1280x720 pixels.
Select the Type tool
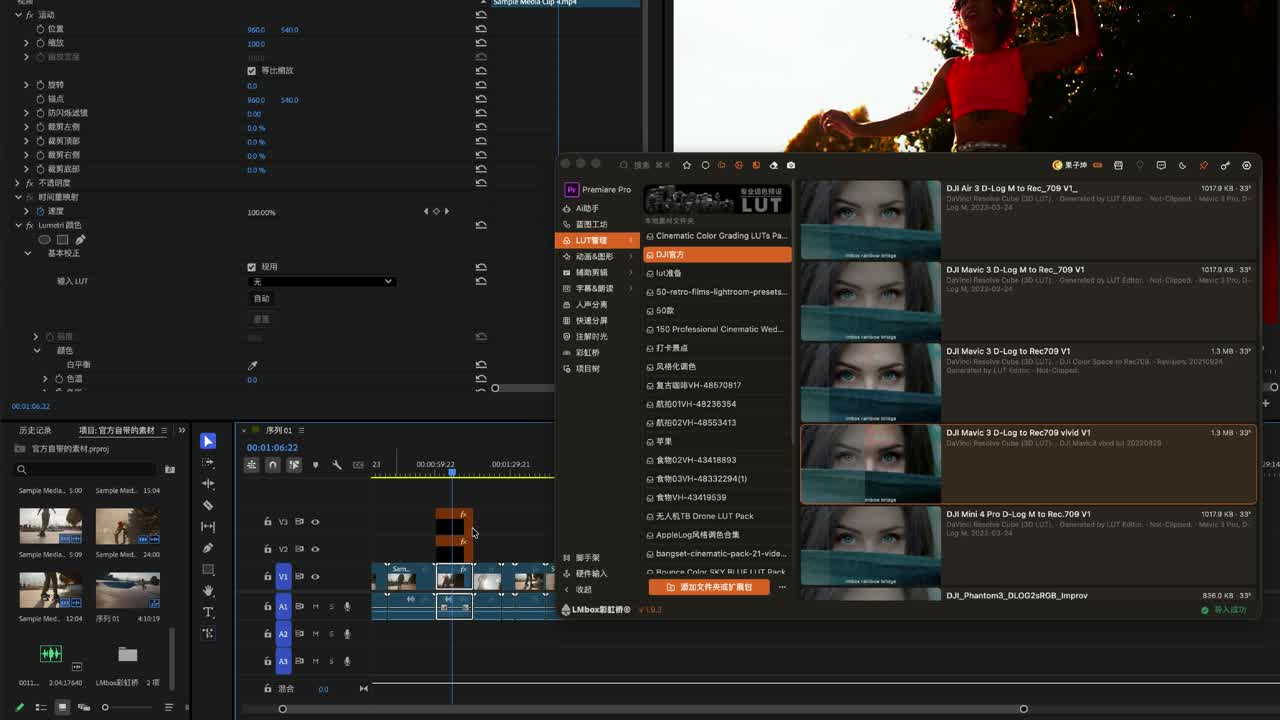208,612
